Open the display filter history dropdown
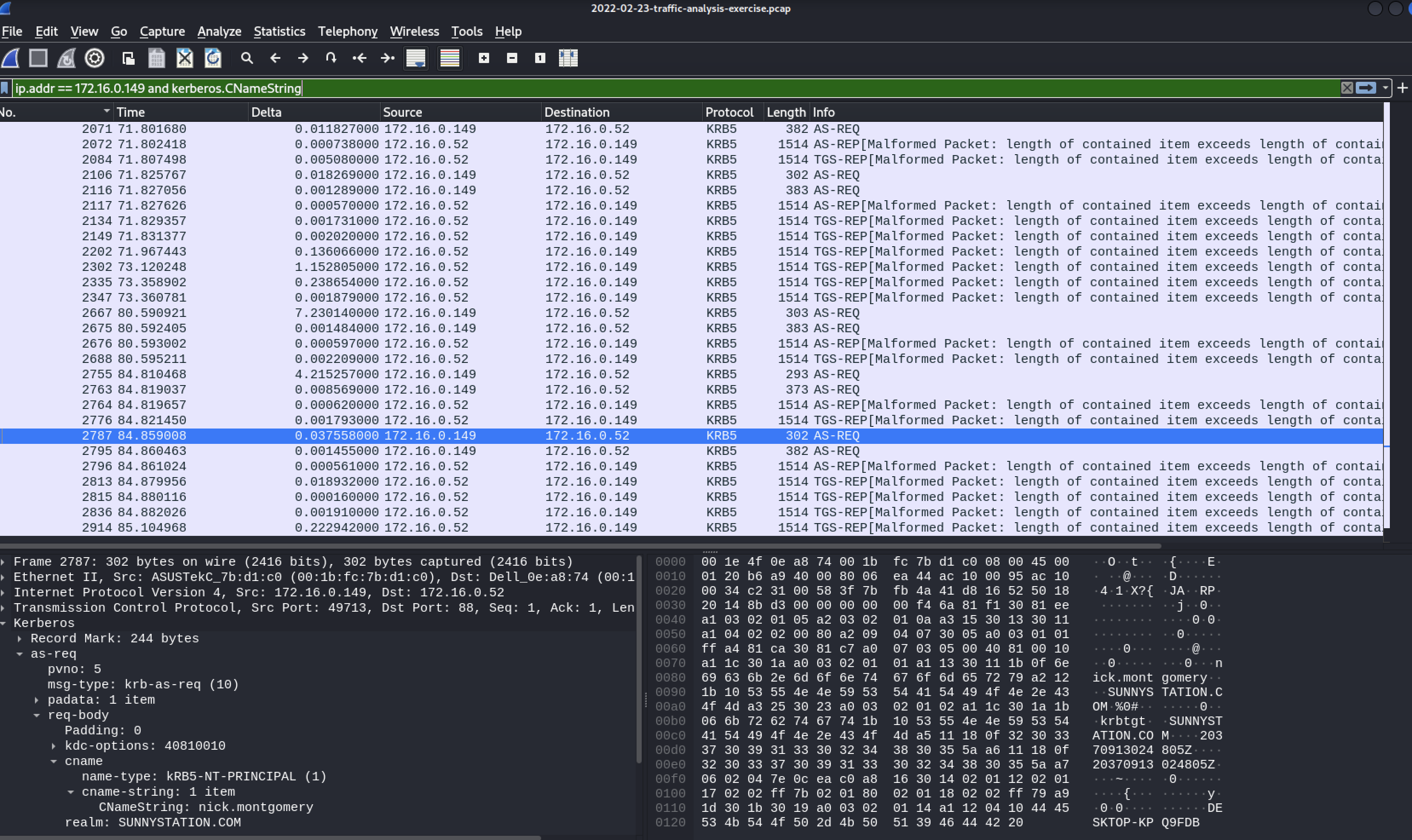The width and height of the screenshot is (1412, 840). (1386, 88)
